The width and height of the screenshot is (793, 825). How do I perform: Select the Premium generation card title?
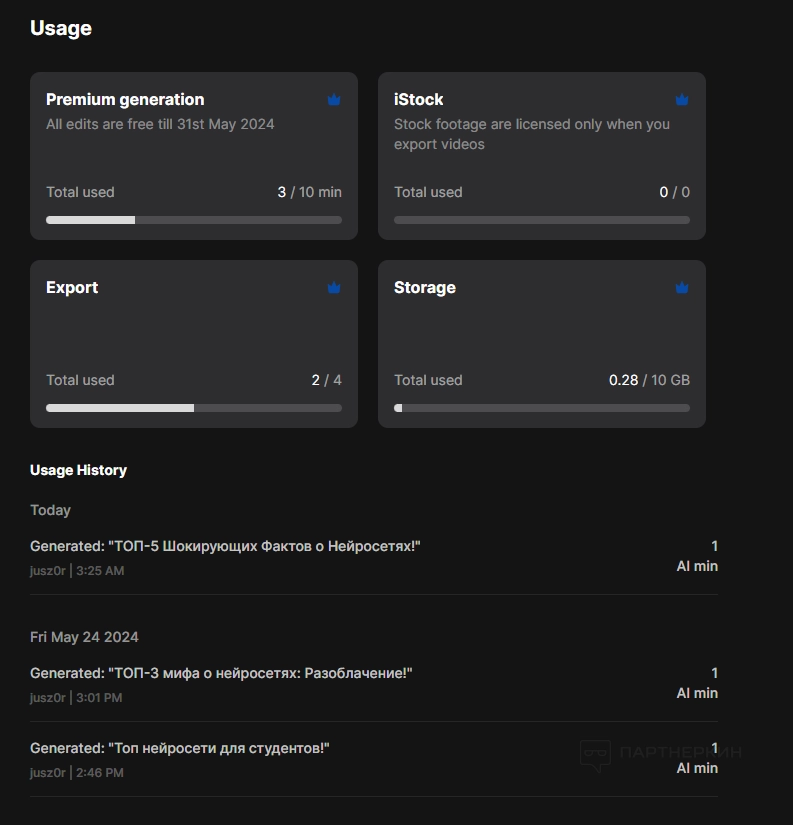(125, 100)
